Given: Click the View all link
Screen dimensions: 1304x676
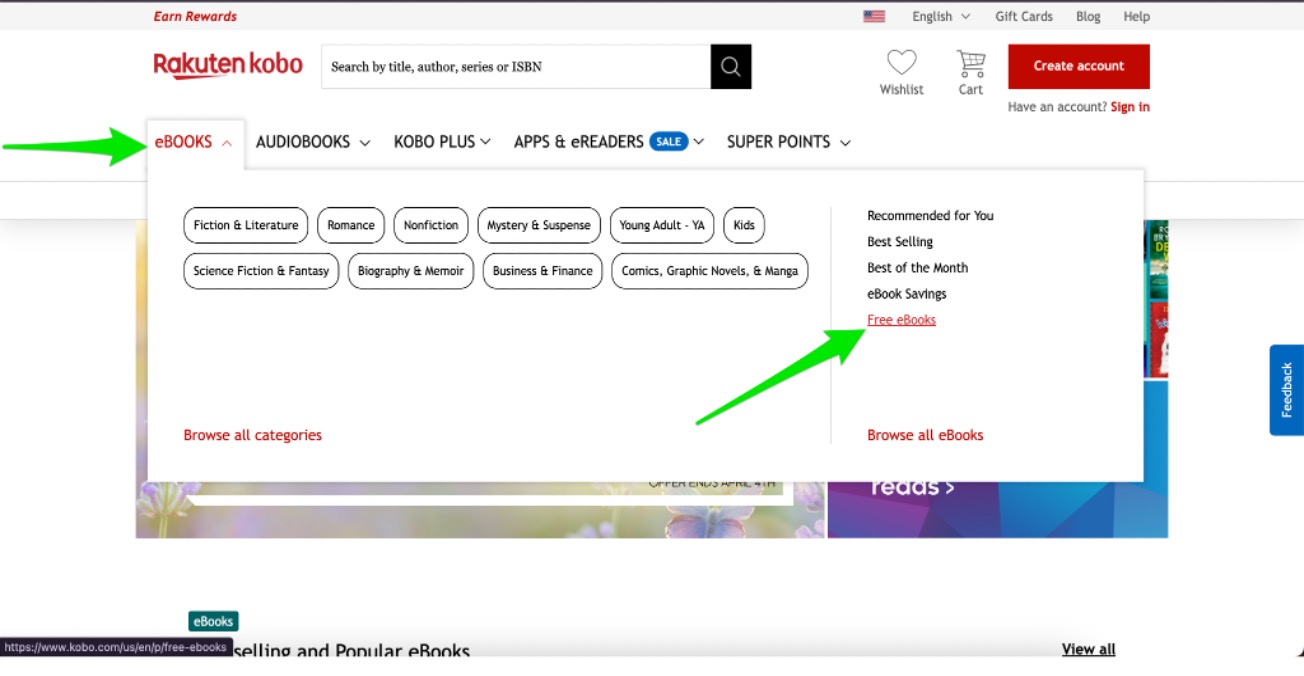Looking at the screenshot, I should click(x=1088, y=649).
